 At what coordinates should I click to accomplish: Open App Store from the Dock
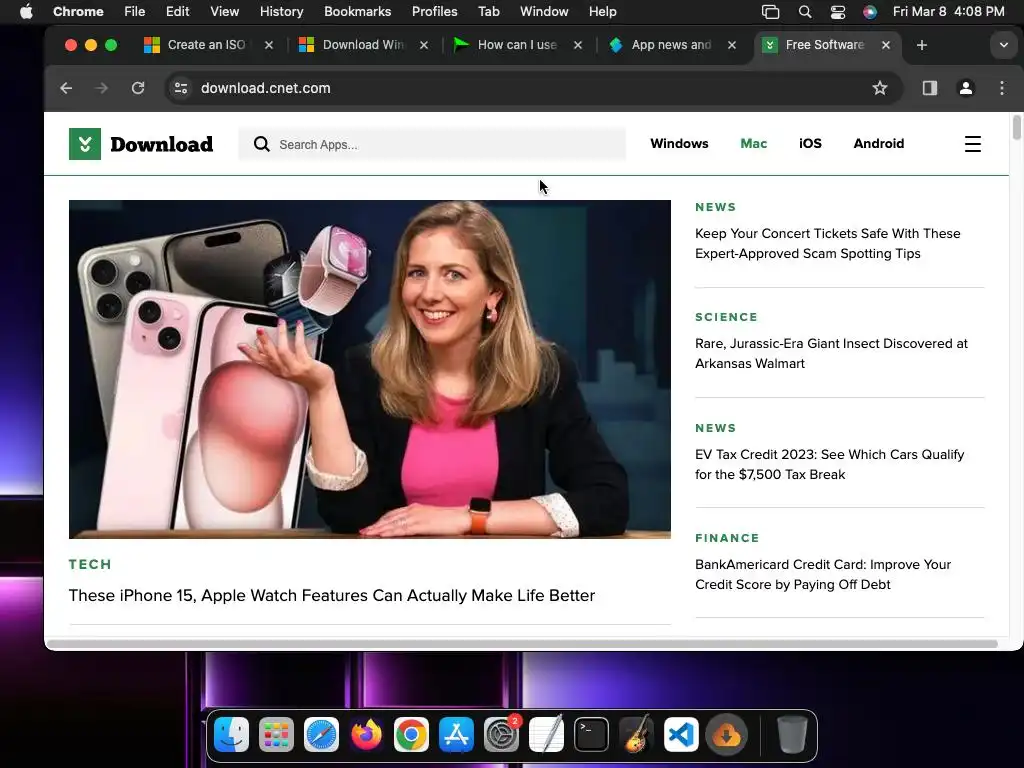tap(456, 735)
